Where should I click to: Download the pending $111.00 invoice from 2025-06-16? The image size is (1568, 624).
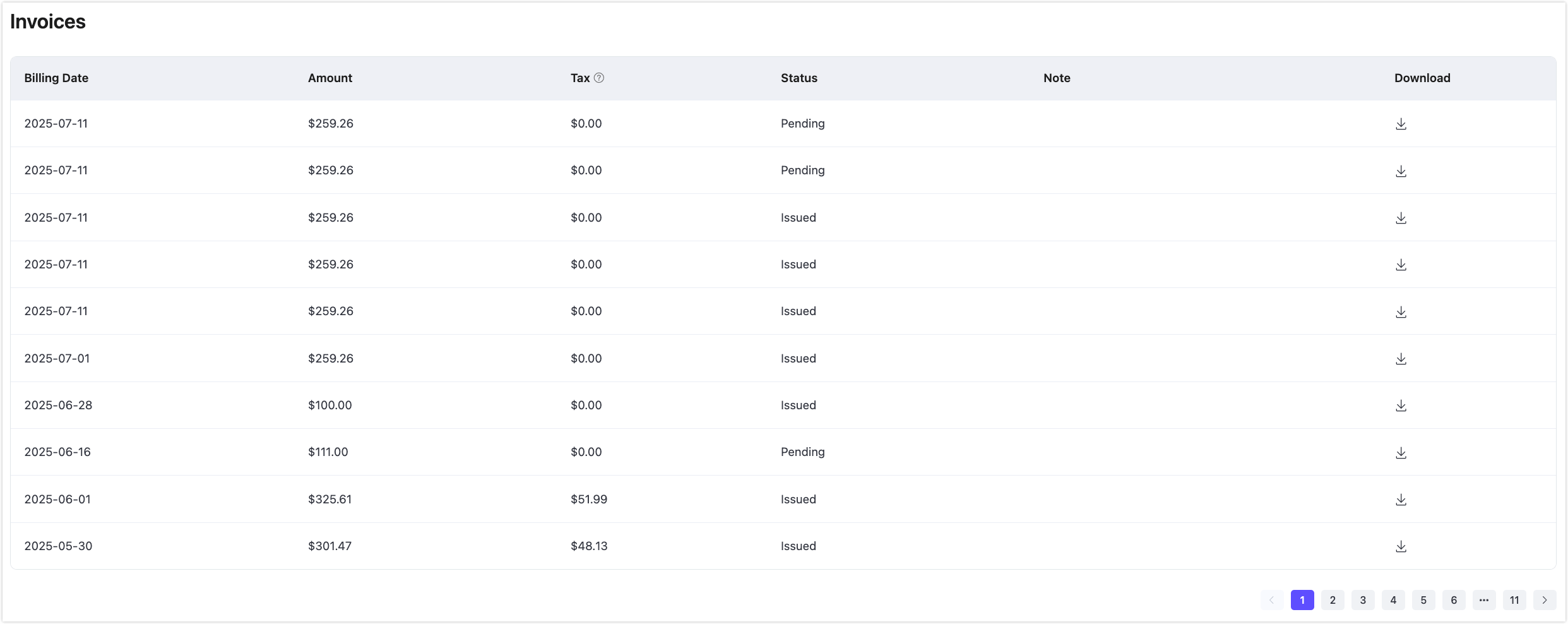pyautogui.click(x=1401, y=452)
